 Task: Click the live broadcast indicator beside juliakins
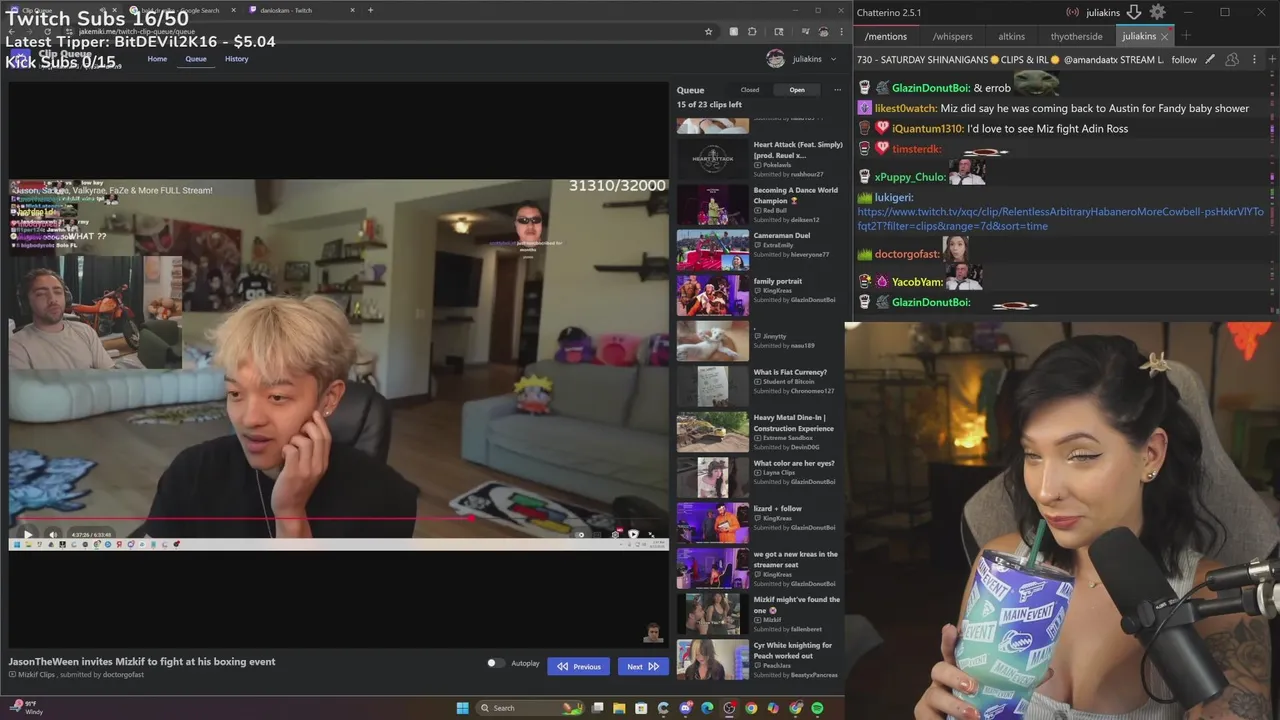[1072, 13]
